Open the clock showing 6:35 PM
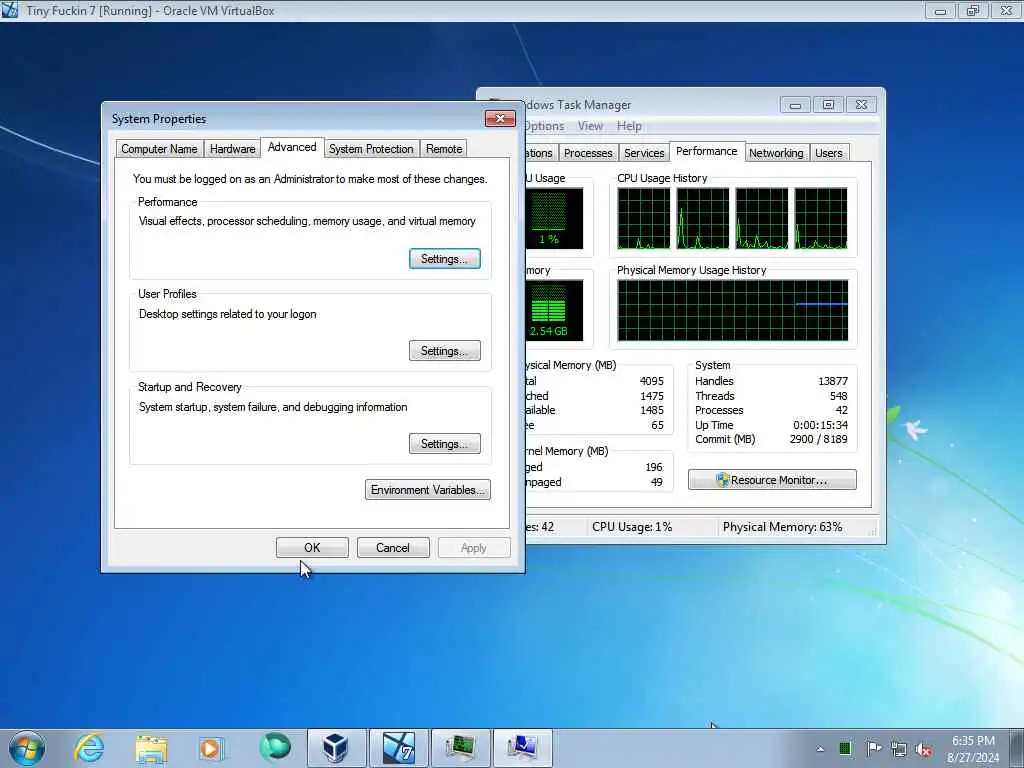 973,749
